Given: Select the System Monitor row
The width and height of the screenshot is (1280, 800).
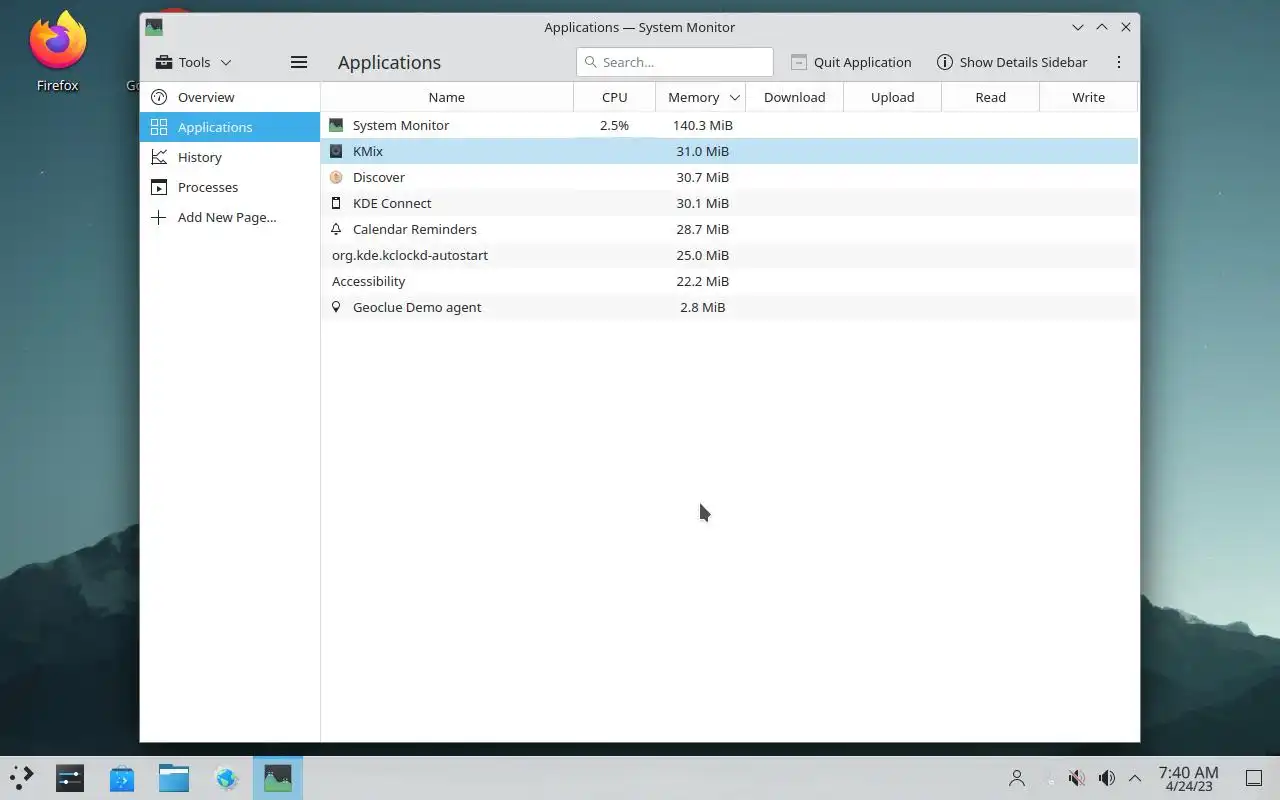Looking at the screenshot, I should [x=729, y=125].
